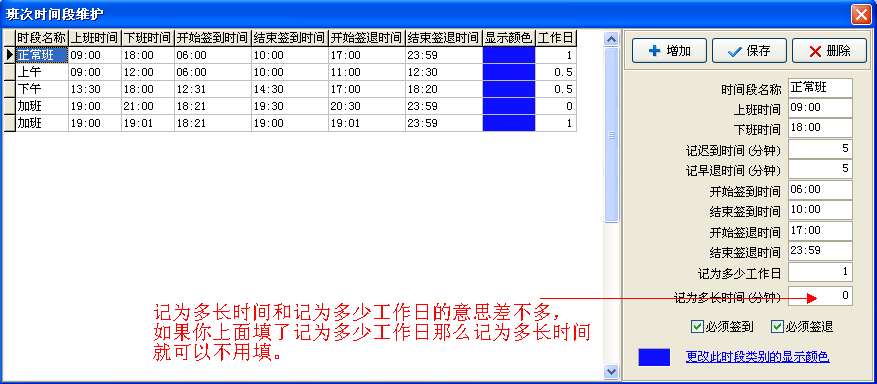Click the color cell in the 上午 row

(508, 73)
